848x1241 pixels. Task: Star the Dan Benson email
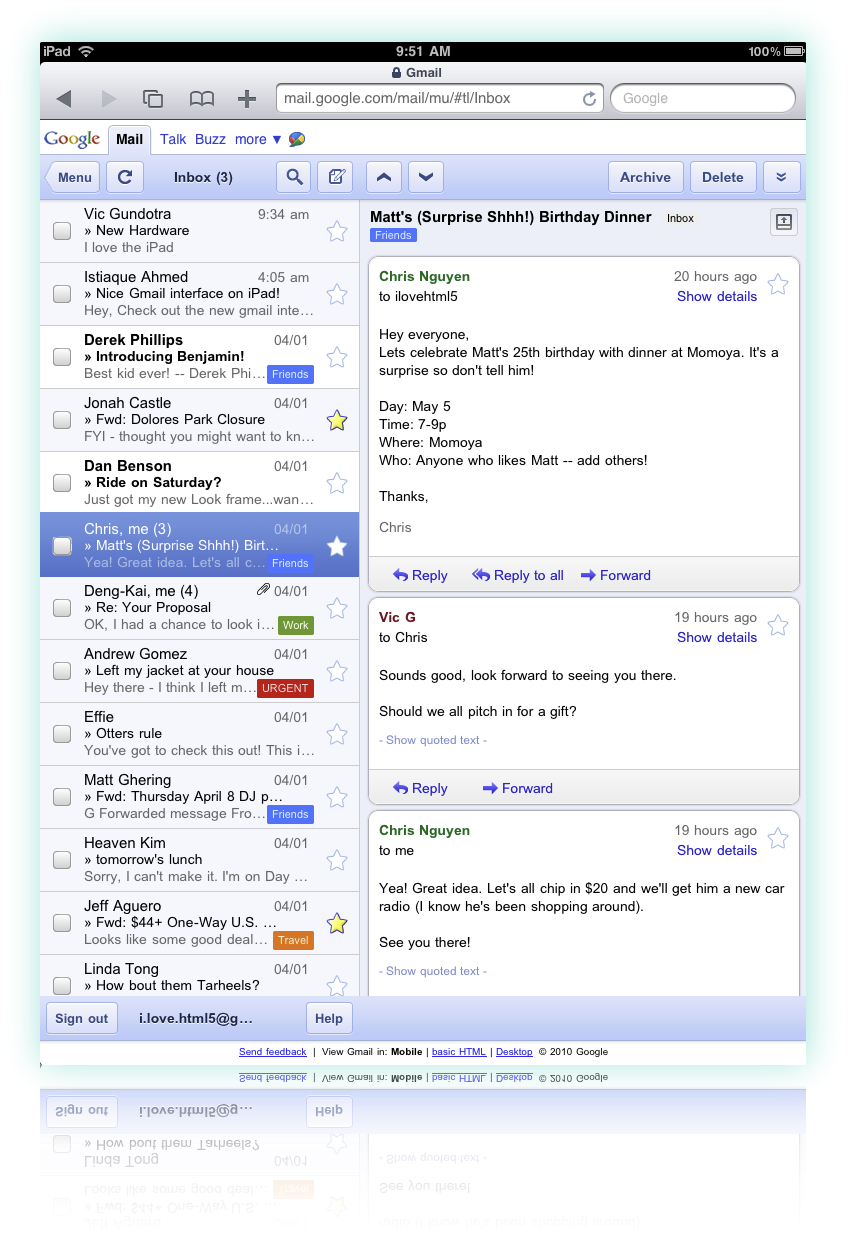[337, 483]
